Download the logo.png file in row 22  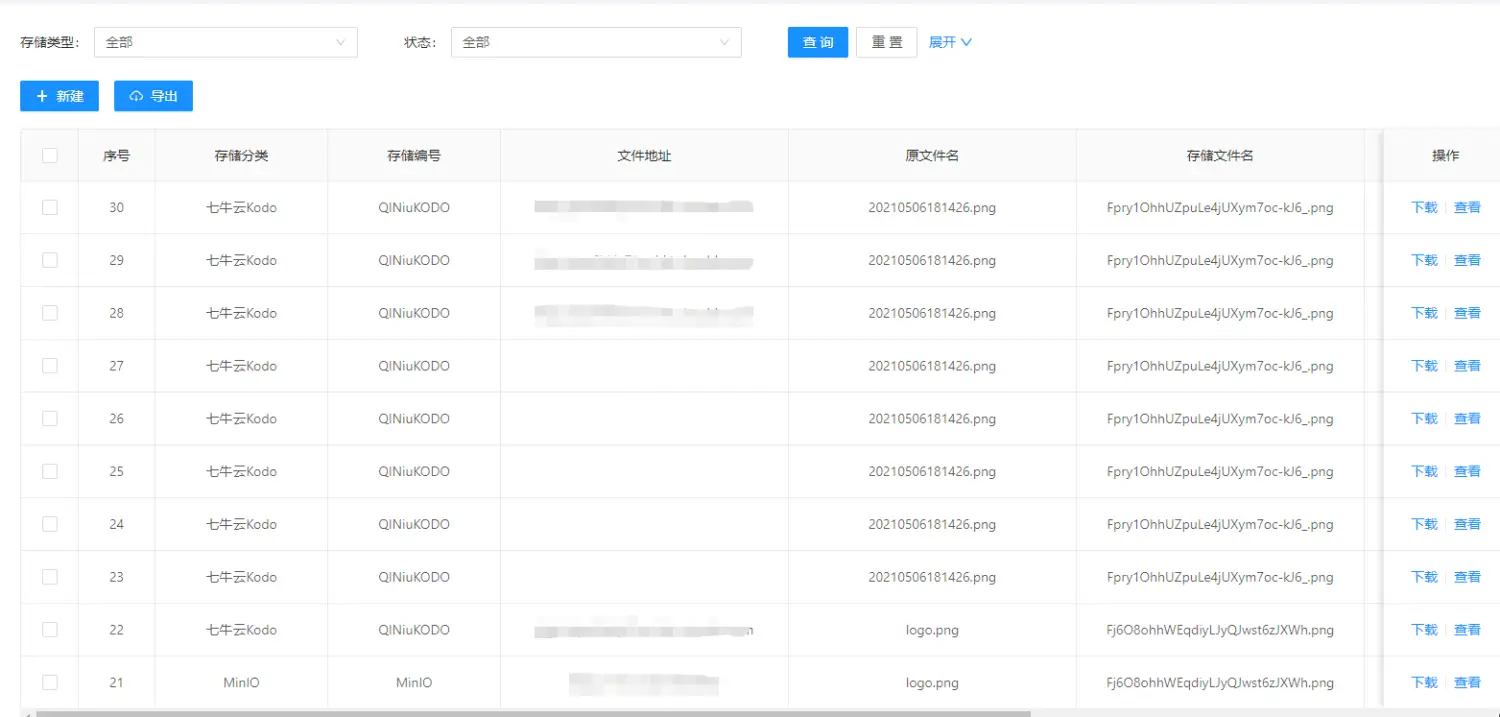pos(1424,630)
